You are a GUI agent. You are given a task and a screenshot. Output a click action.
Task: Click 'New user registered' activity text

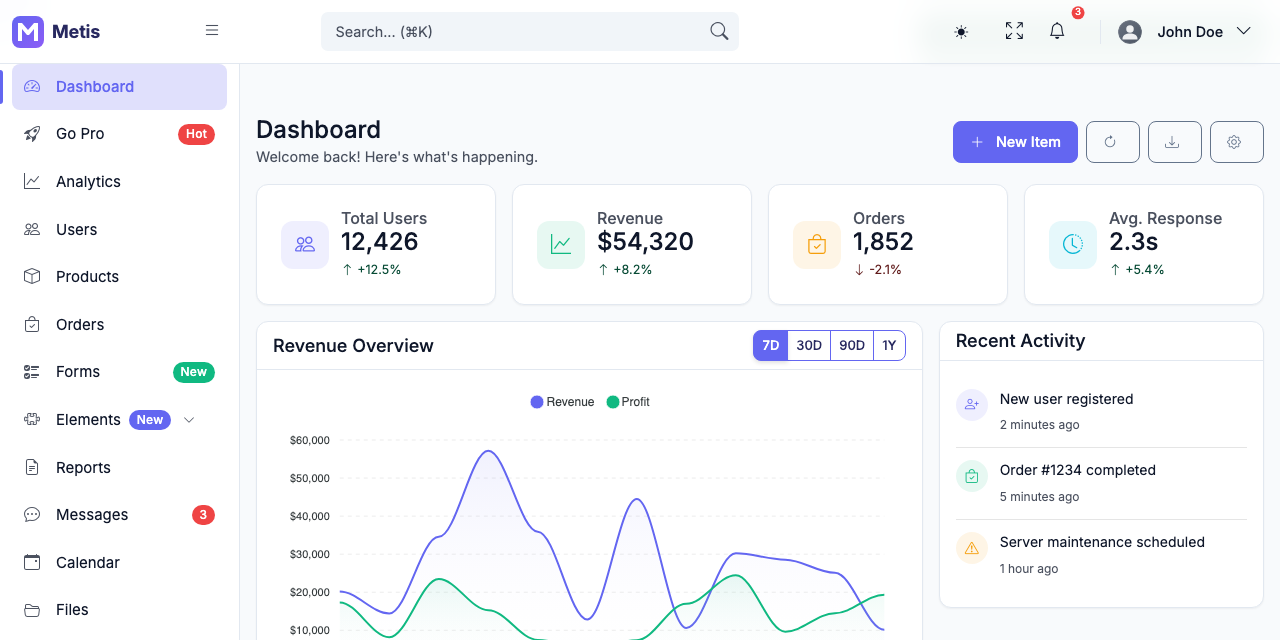1066,399
